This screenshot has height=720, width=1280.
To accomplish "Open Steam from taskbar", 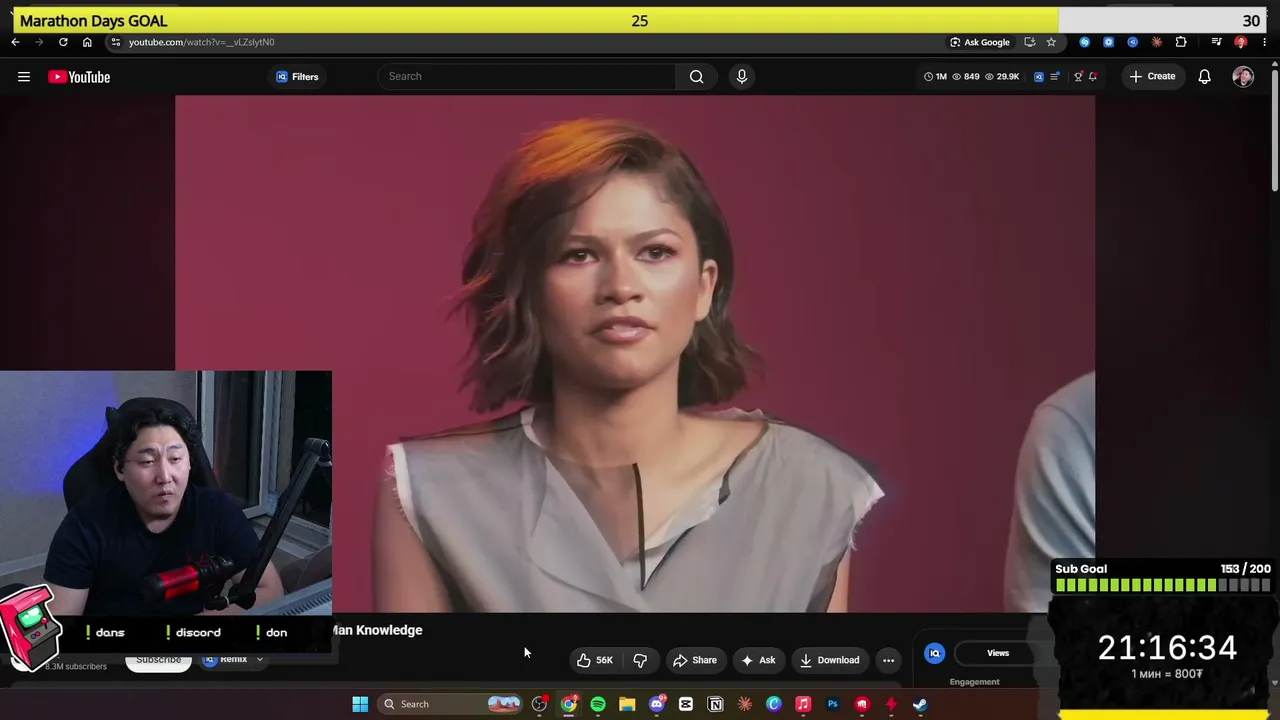I will (x=920, y=704).
